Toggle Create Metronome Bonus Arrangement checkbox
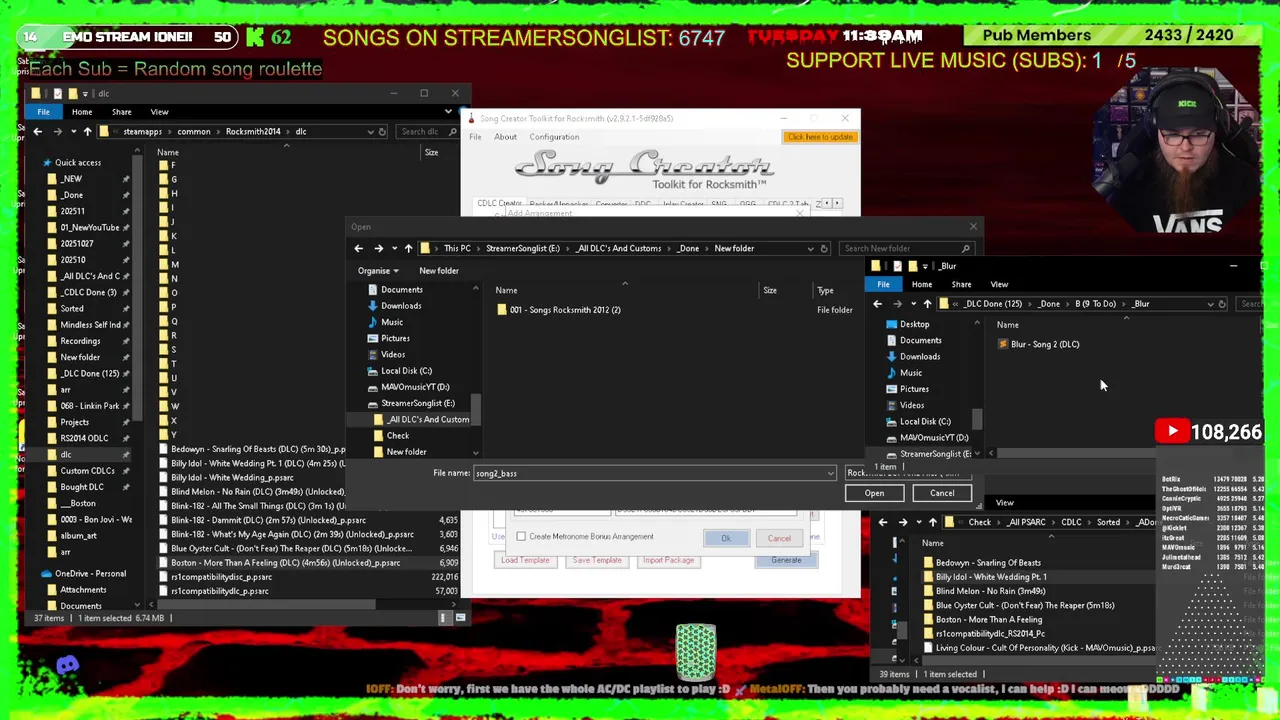The image size is (1280, 720). click(x=521, y=537)
